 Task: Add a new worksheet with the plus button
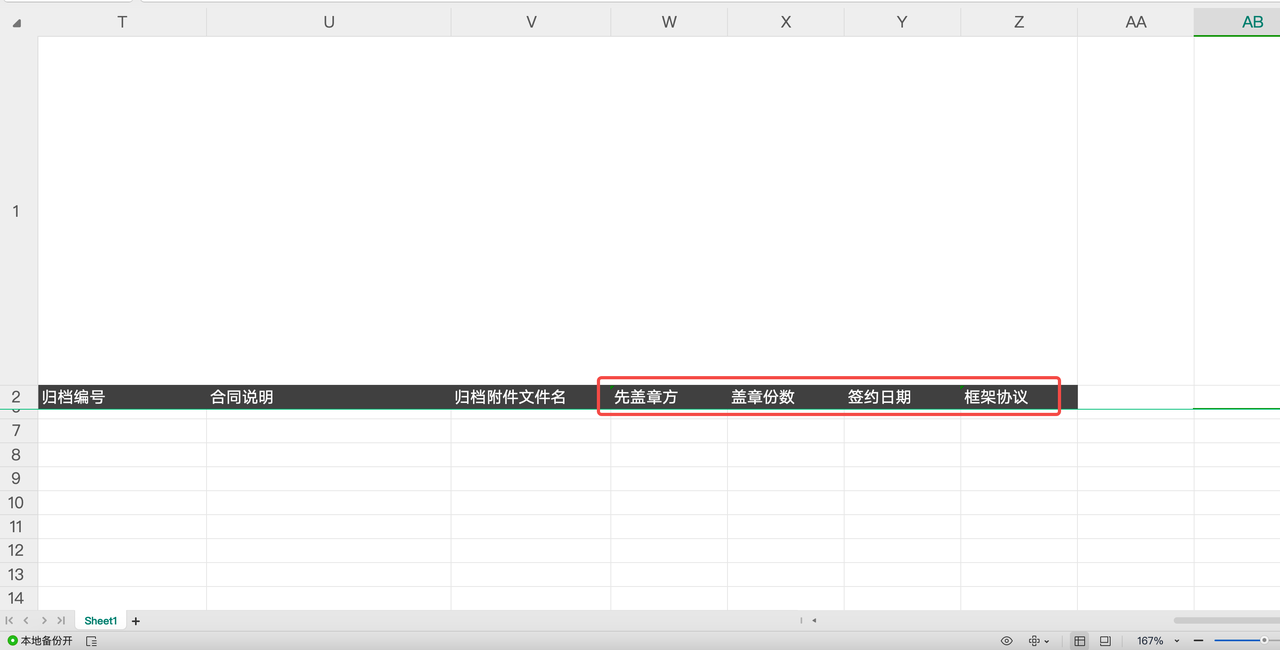(136, 620)
